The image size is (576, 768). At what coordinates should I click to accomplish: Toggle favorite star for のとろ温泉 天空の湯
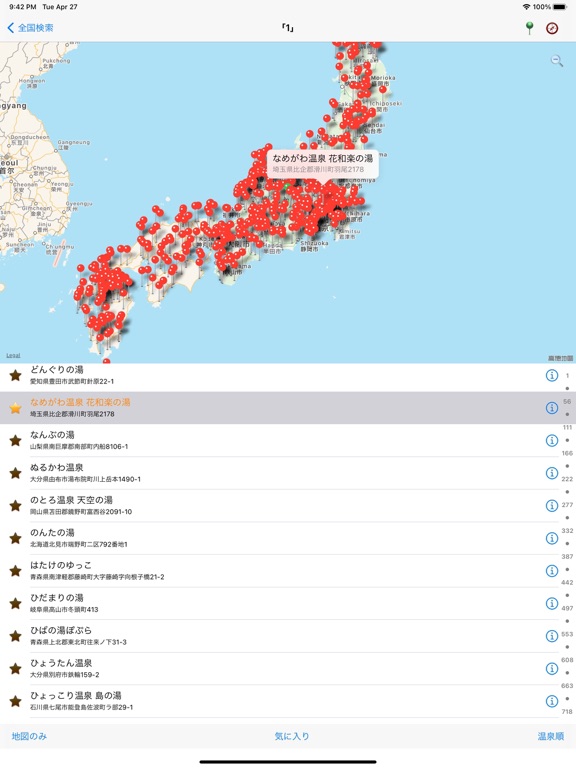(x=16, y=505)
